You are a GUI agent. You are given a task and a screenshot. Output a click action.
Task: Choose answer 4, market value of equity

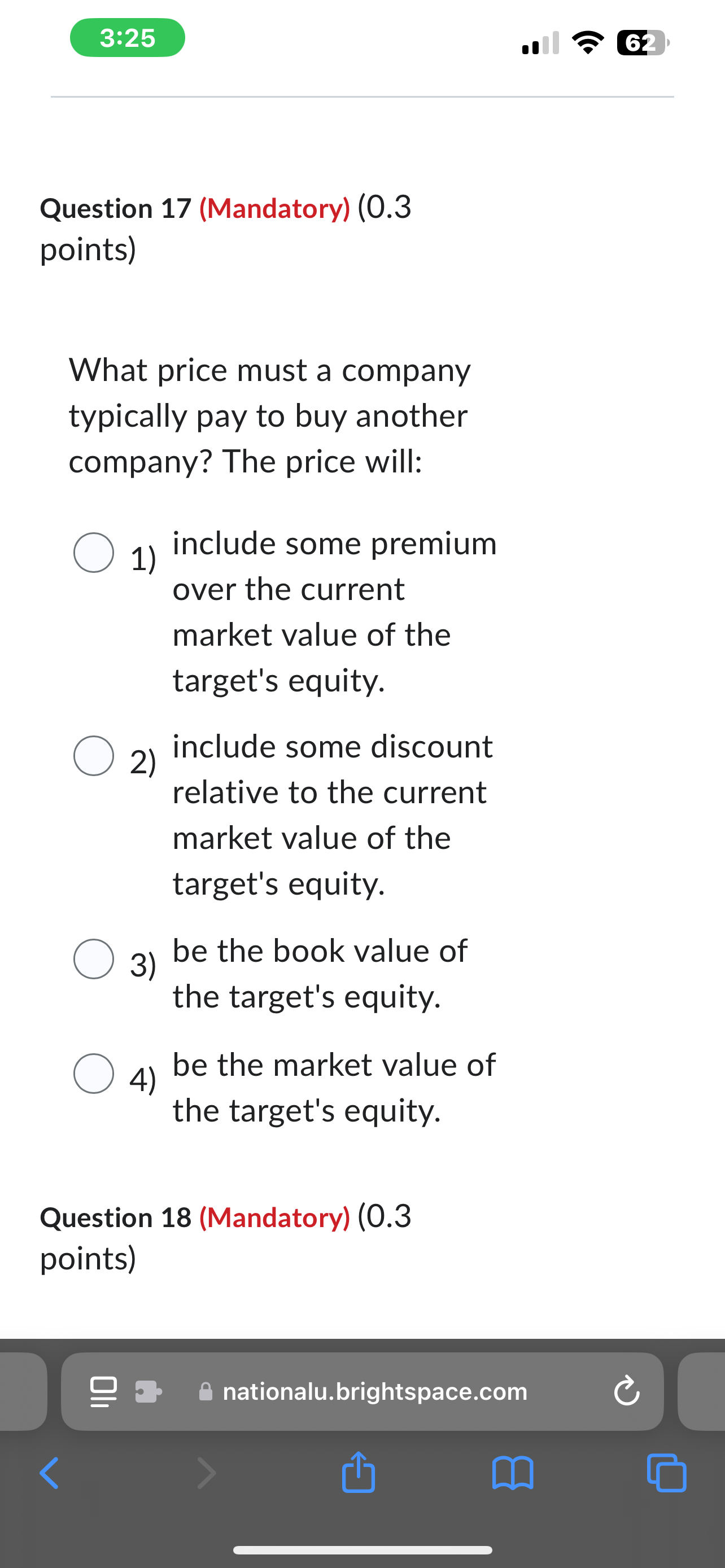tap(94, 1075)
